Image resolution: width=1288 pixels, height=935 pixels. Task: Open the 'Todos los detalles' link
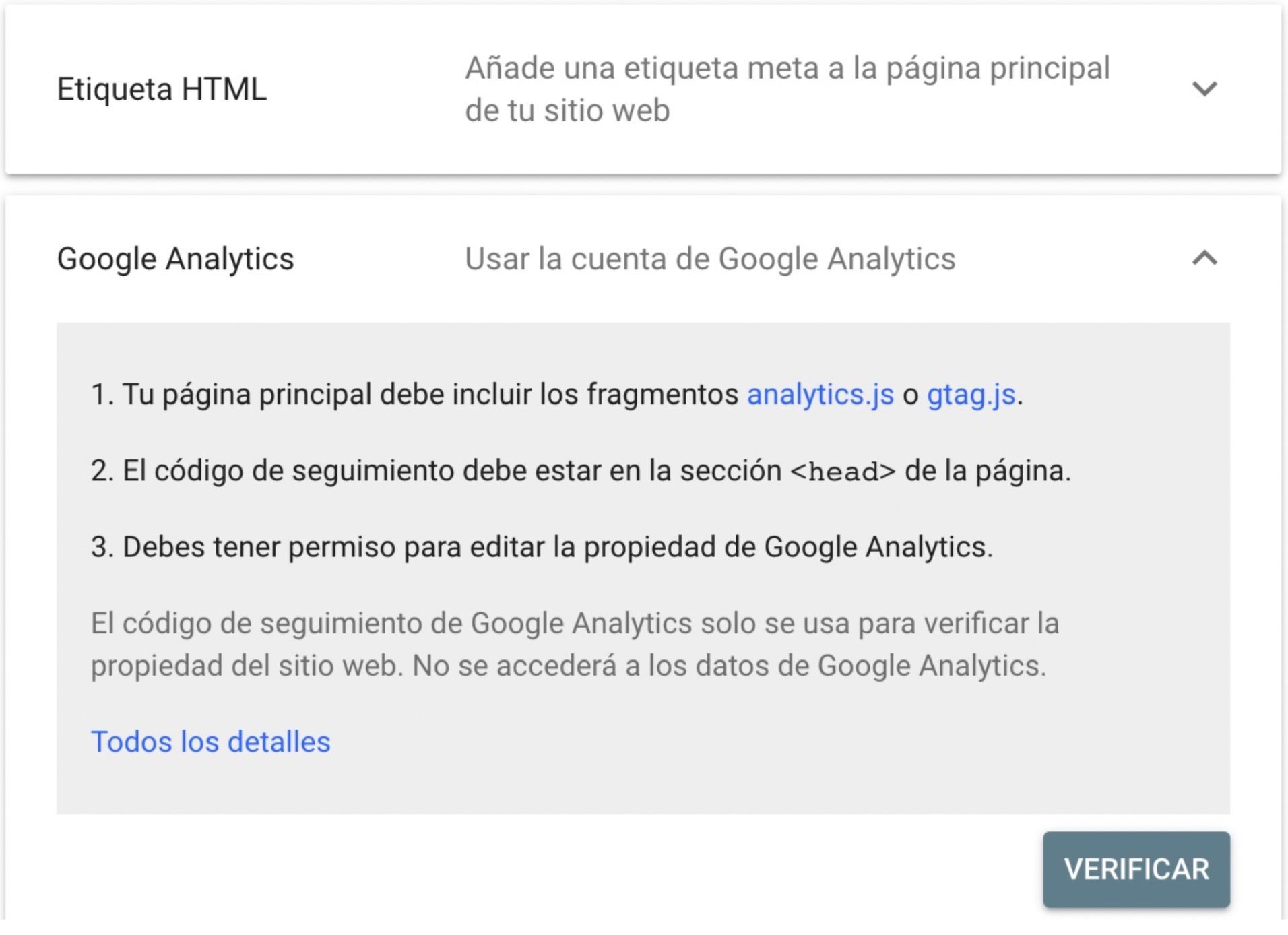point(210,742)
